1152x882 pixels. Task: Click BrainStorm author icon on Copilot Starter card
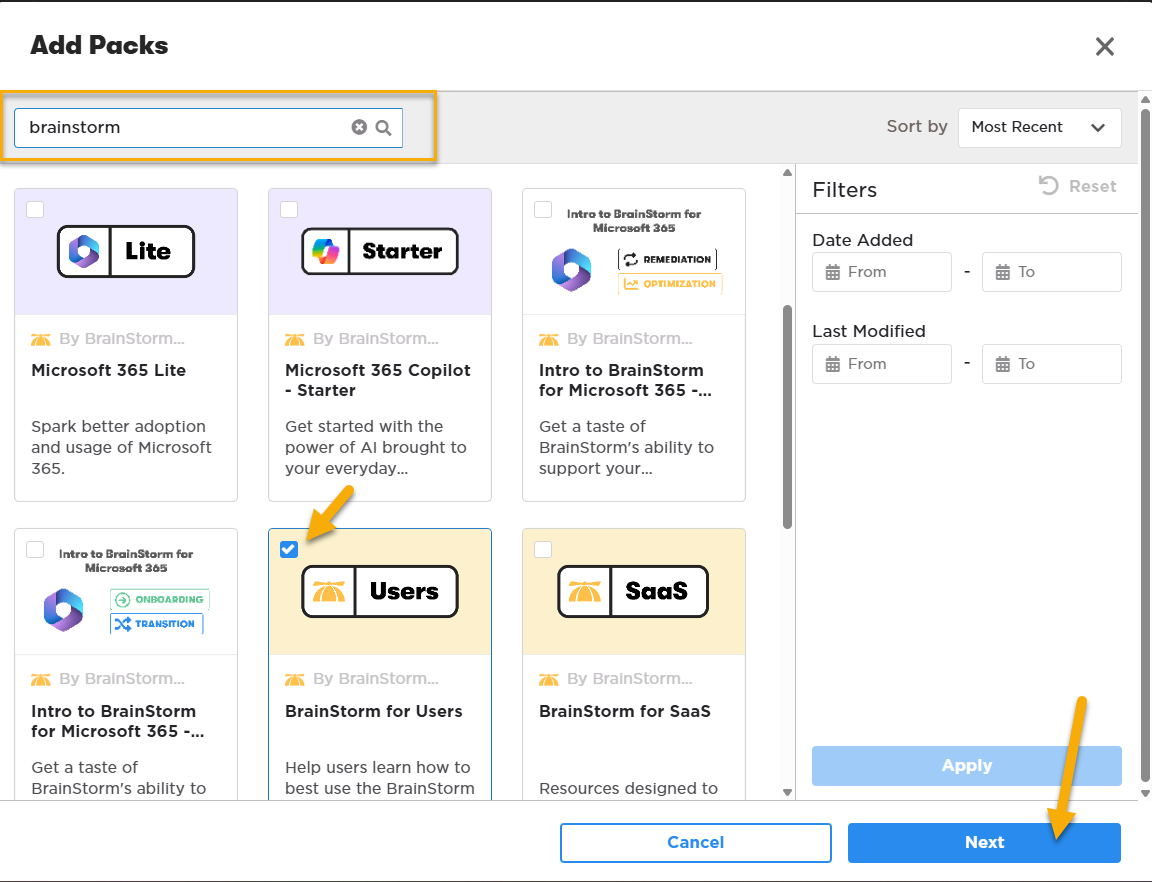(x=295, y=339)
